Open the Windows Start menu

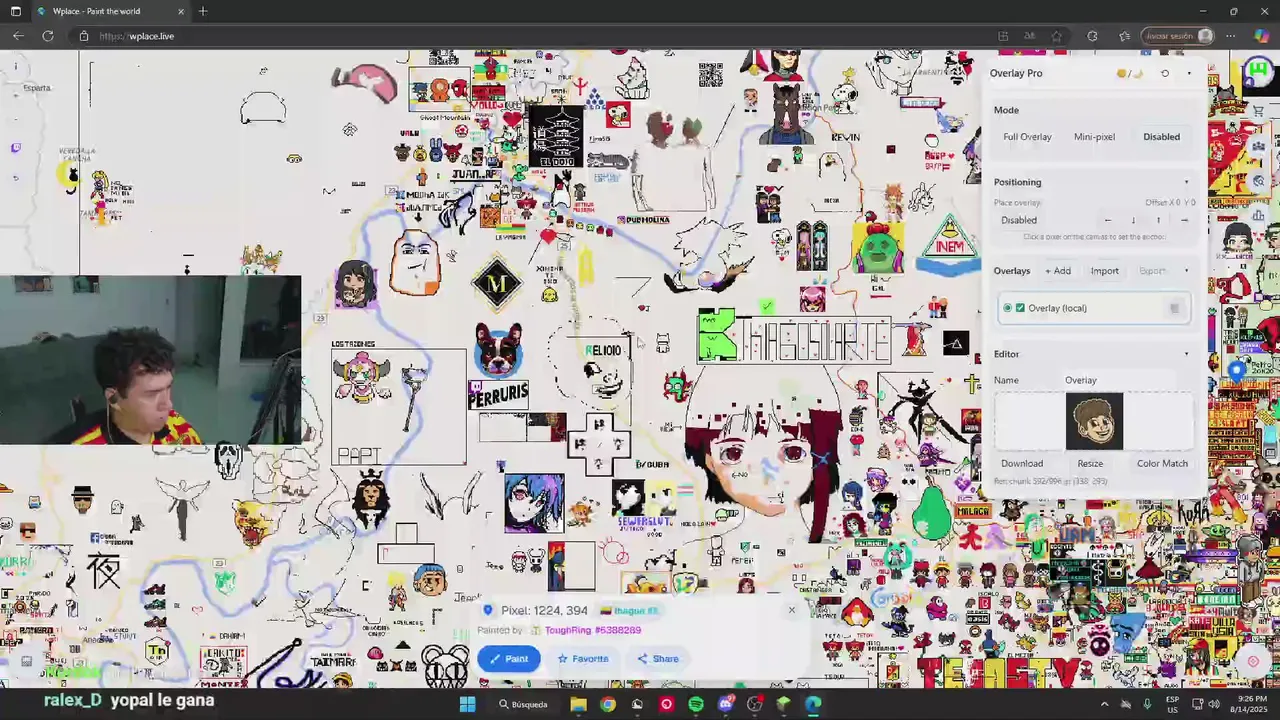(x=467, y=704)
